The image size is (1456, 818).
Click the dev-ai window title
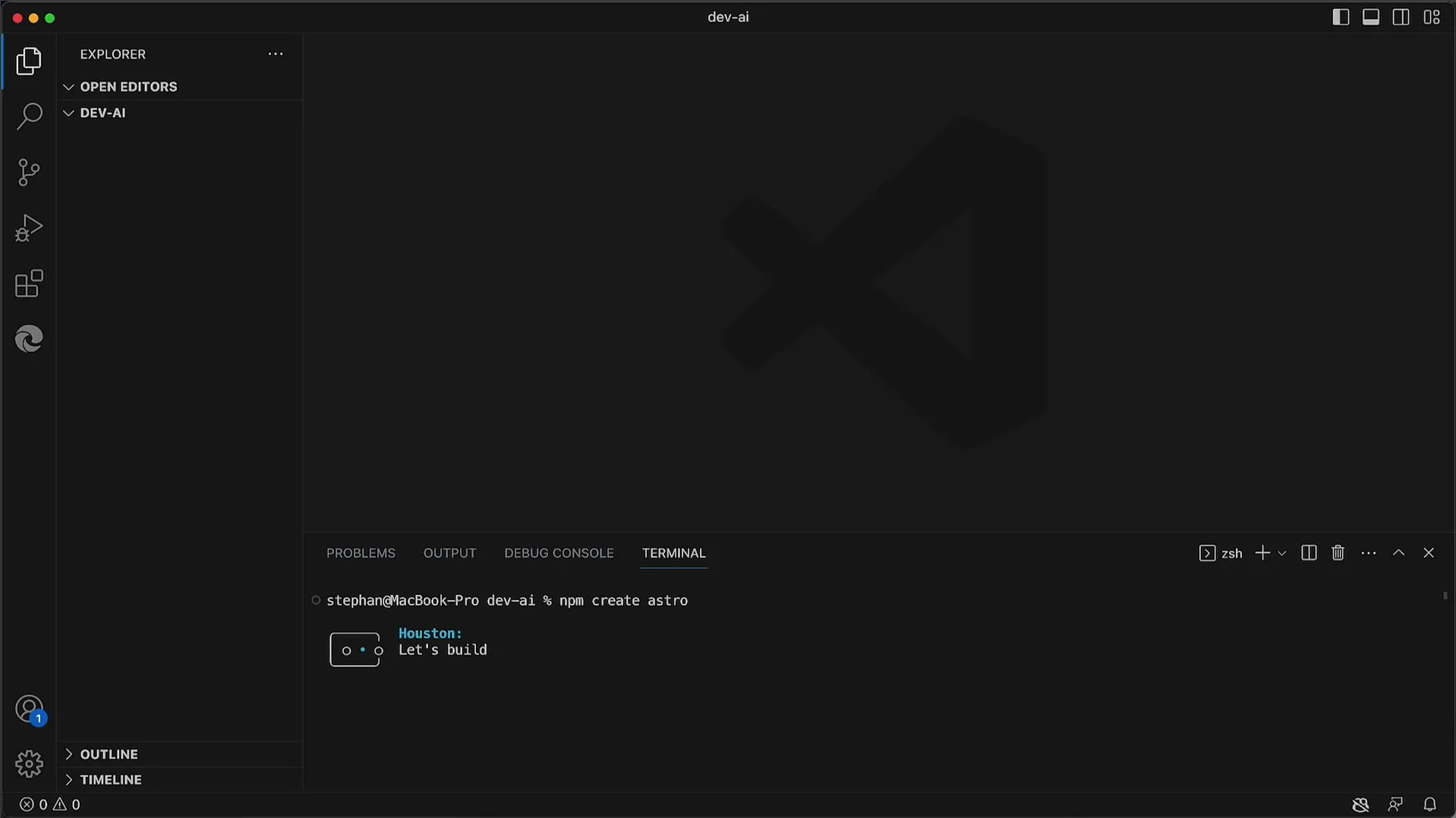[728, 17]
